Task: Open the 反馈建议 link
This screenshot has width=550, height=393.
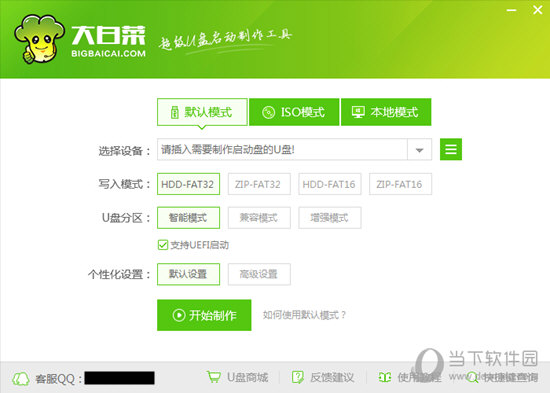Action: click(x=332, y=378)
